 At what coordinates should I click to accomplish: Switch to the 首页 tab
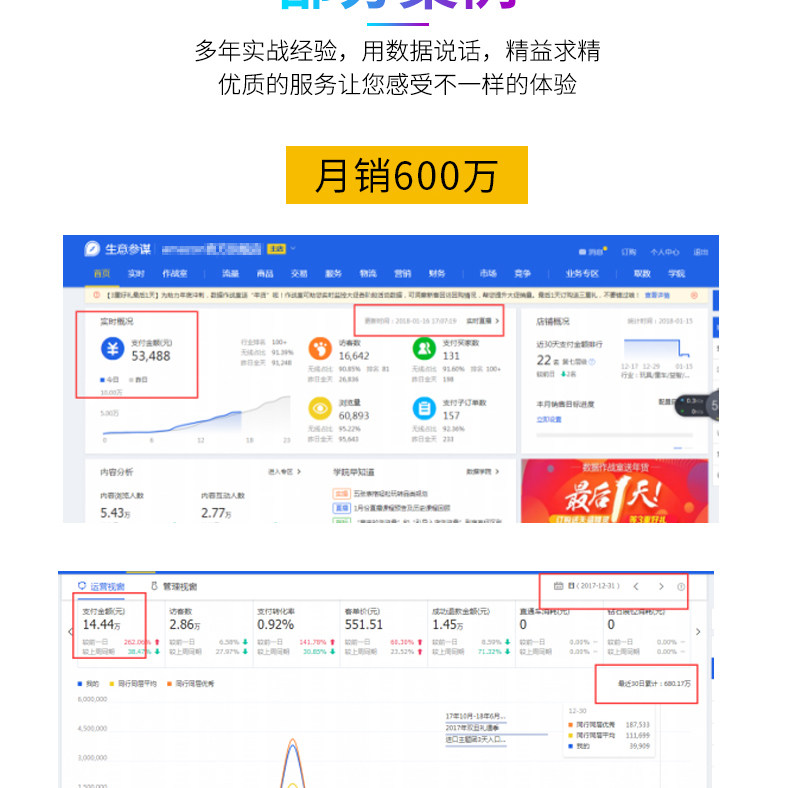[x=102, y=273]
